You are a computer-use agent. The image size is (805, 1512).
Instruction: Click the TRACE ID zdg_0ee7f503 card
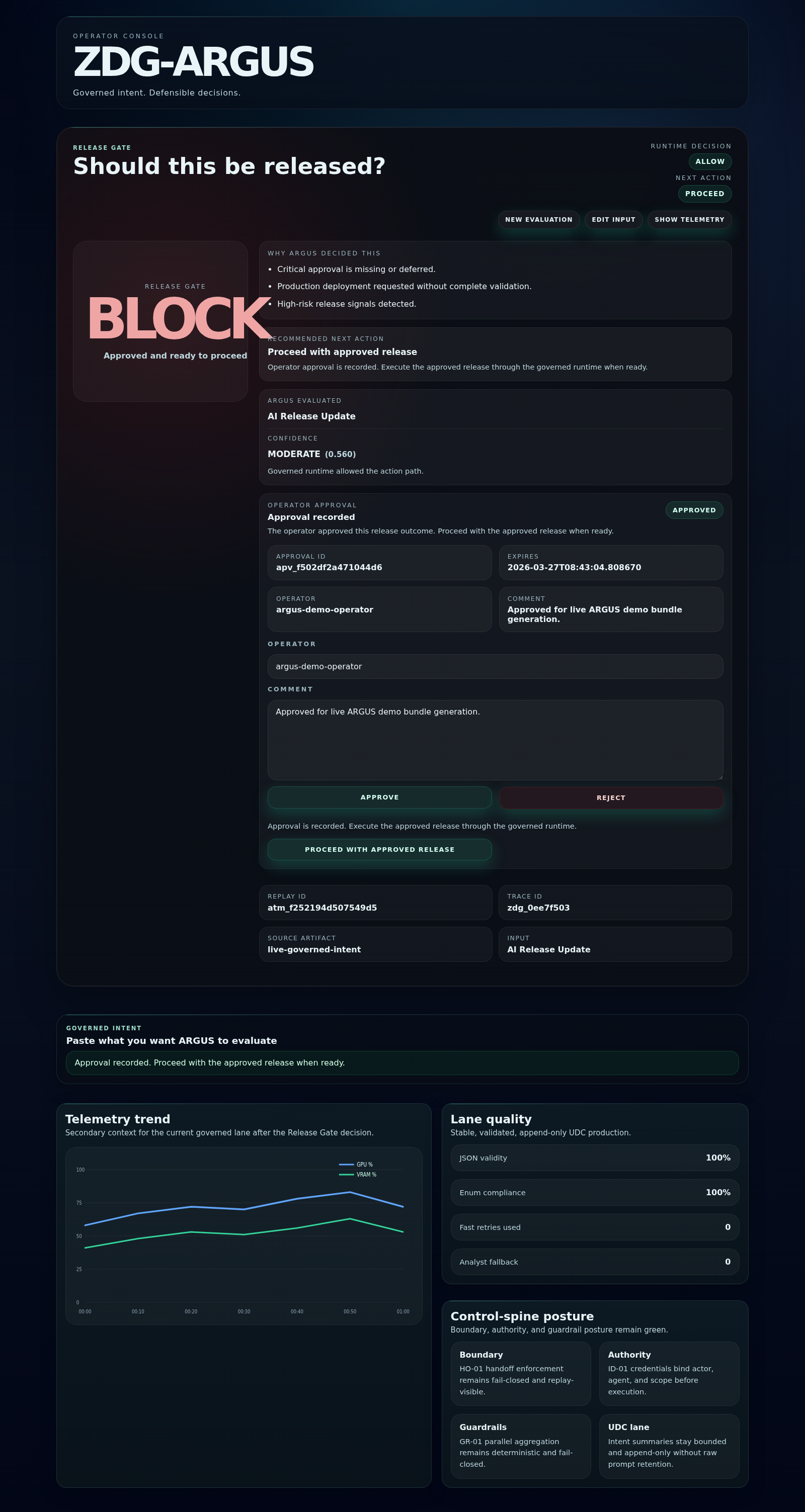coord(614,903)
